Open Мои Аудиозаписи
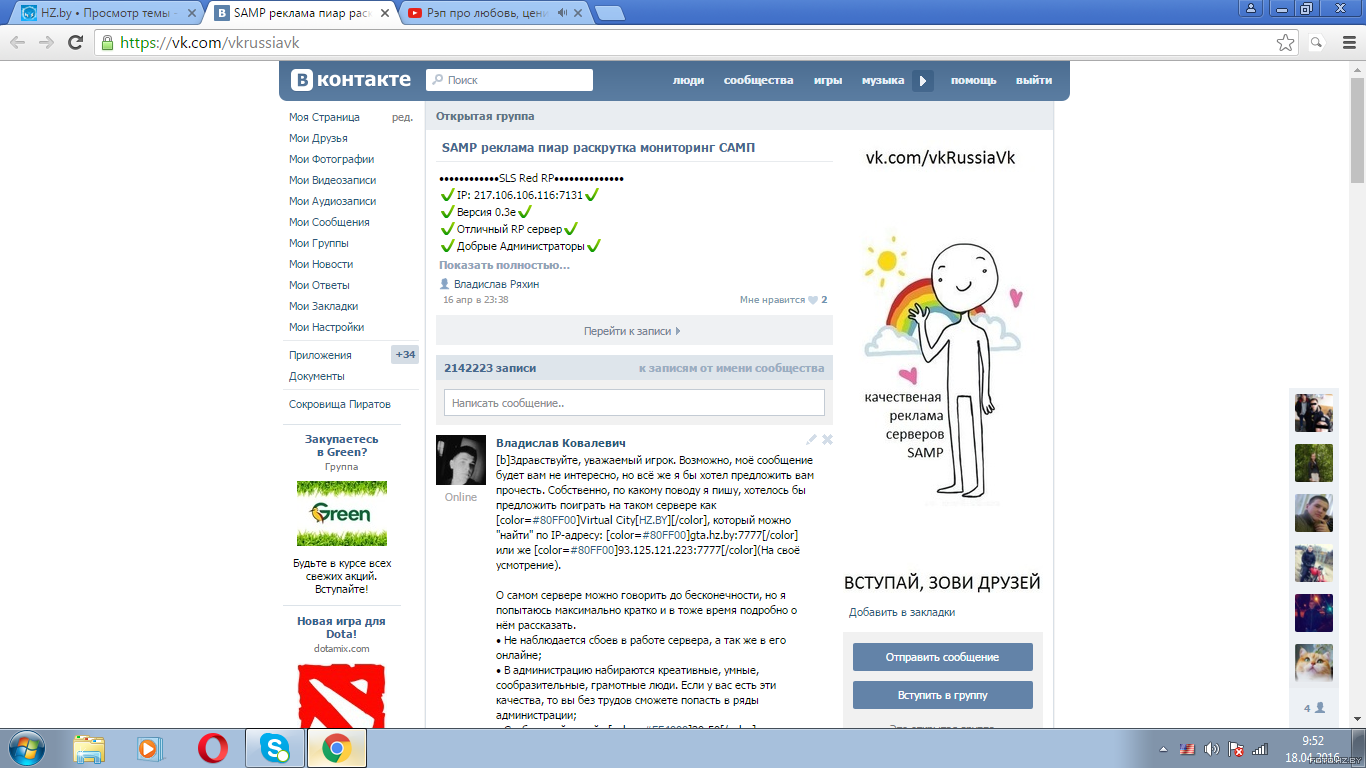 332,201
